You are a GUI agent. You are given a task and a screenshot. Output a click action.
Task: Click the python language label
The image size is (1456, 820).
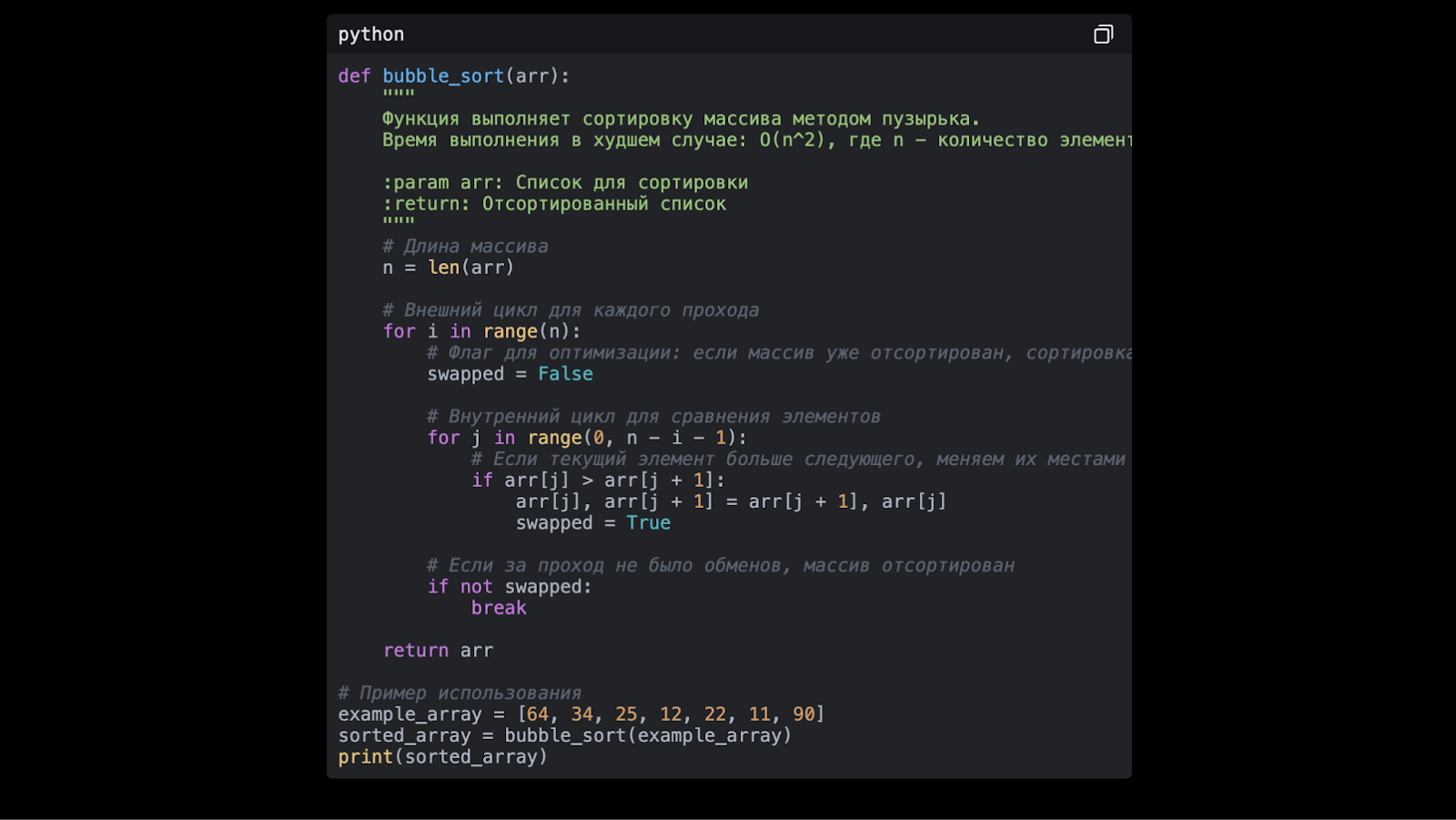371,35
